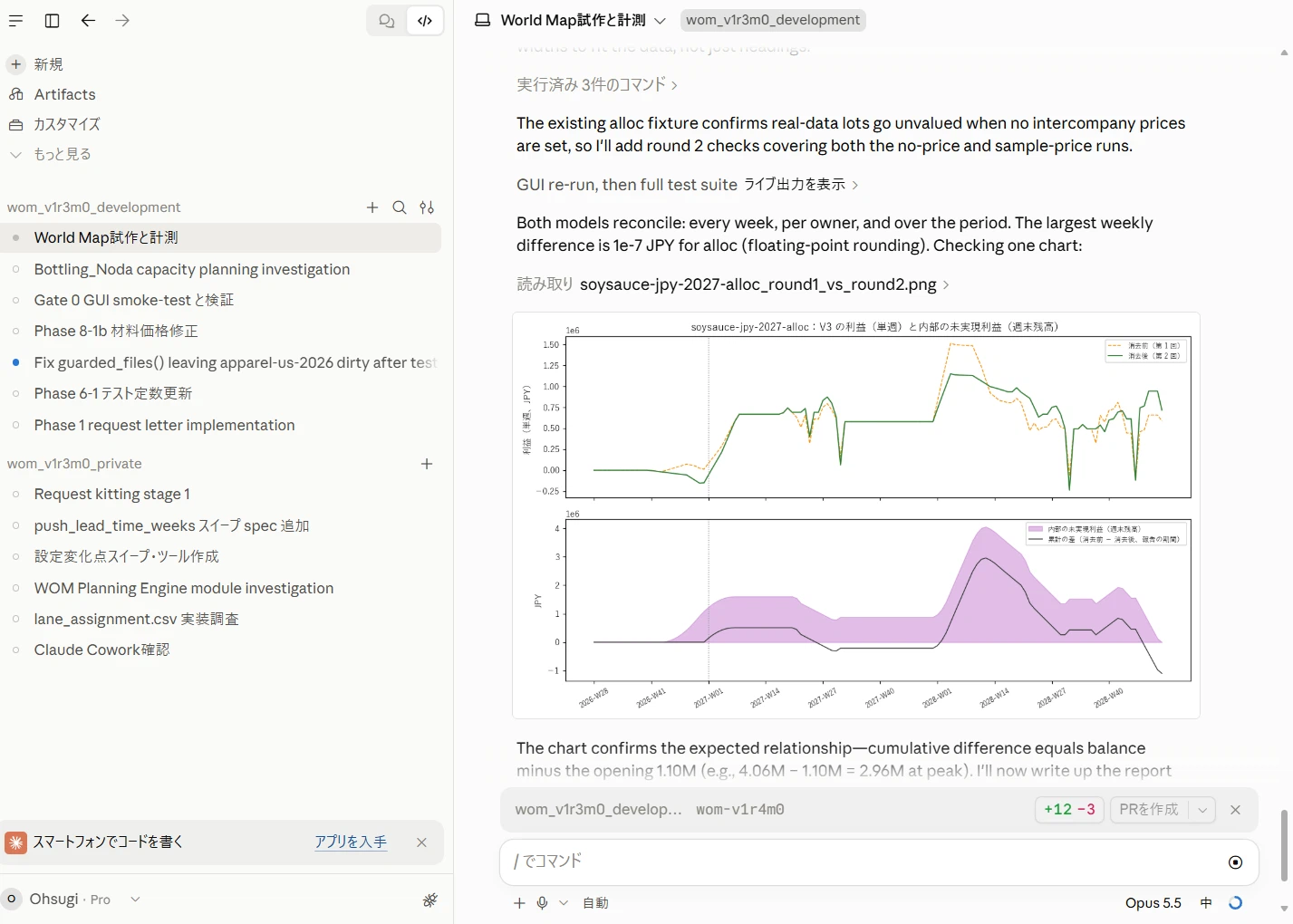1293x924 pixels.
Task: Click the stop recording circle button
Action: coord(1235,862)
